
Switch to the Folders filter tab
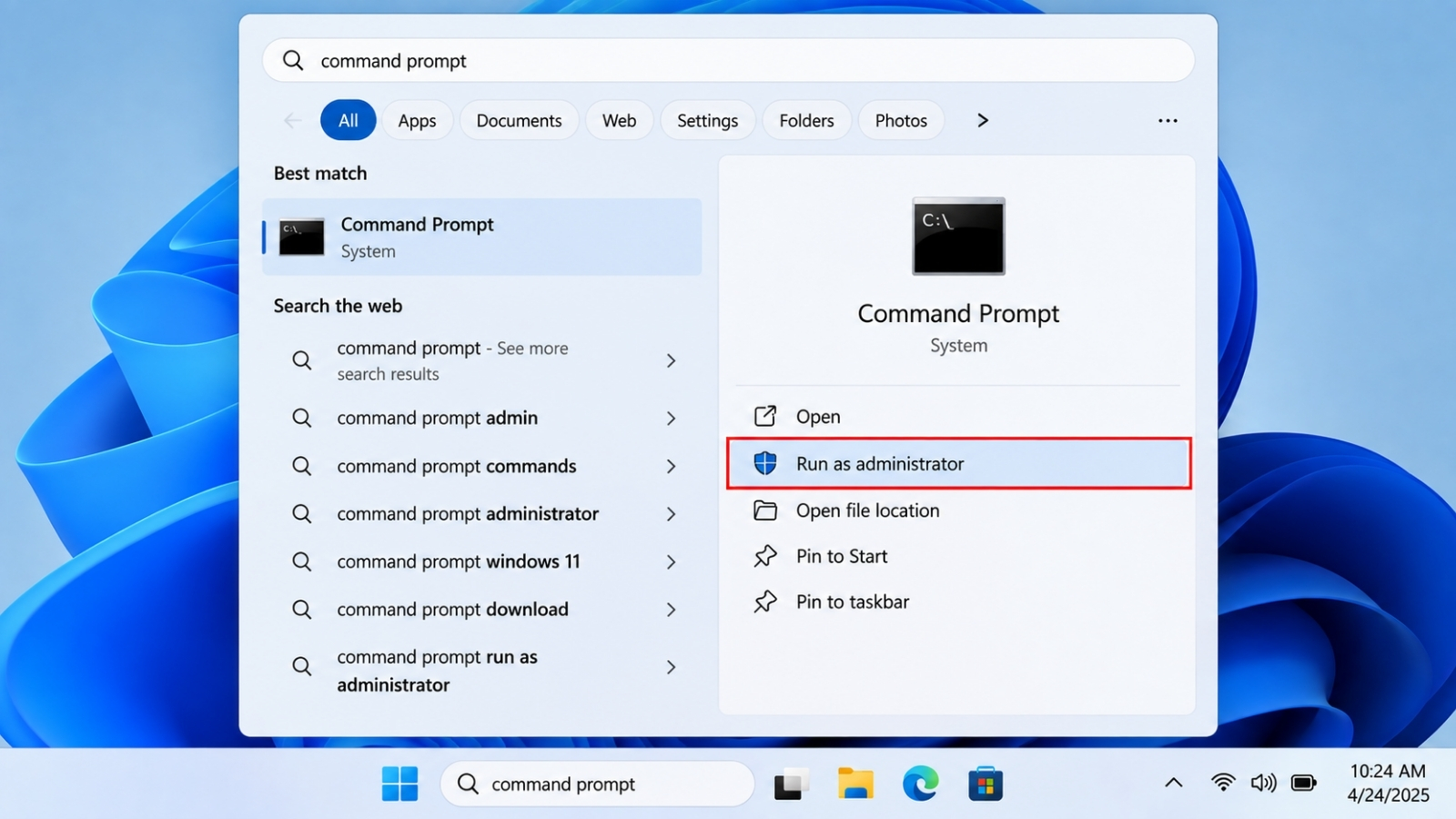point(806,120)
